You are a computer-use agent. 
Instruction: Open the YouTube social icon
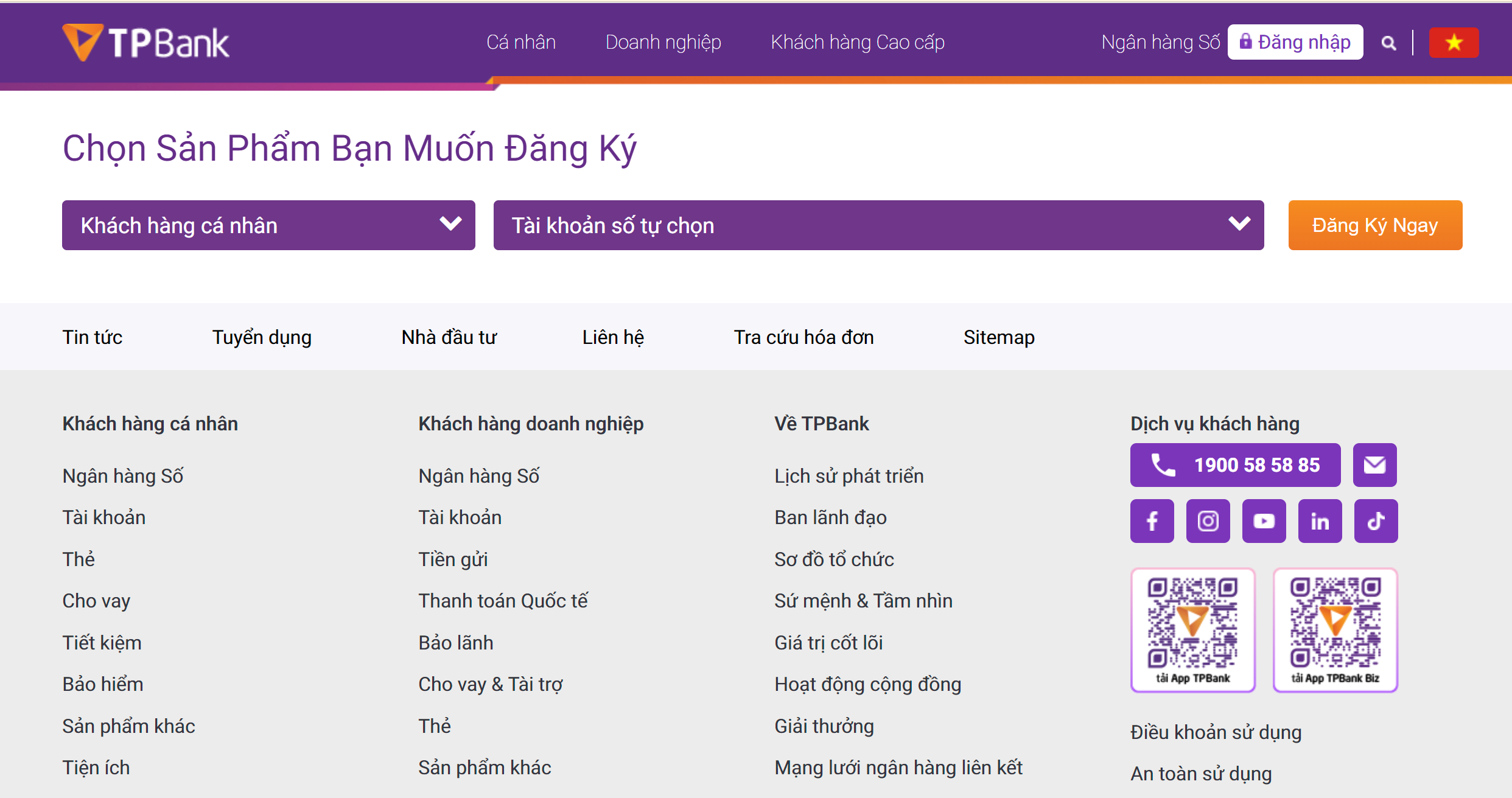pyautogui.click(x=1264, y=521)
